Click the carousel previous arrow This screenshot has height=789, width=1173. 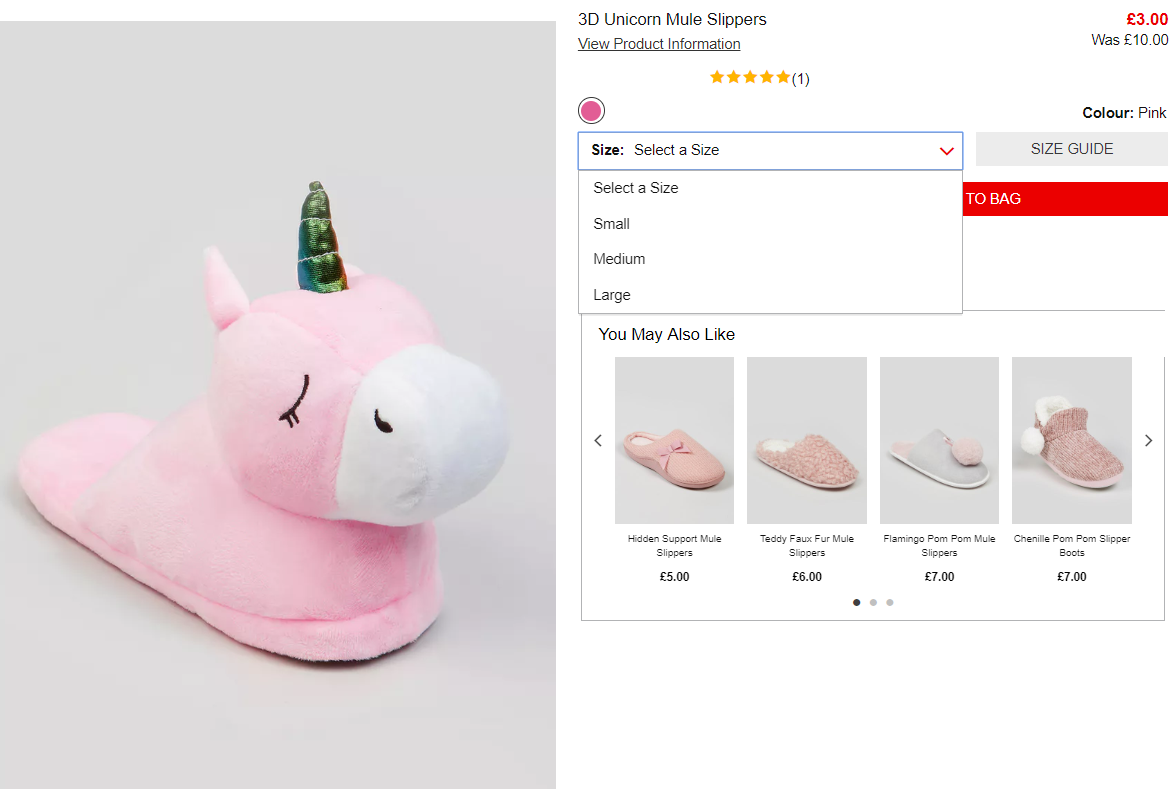coord(598,440)
